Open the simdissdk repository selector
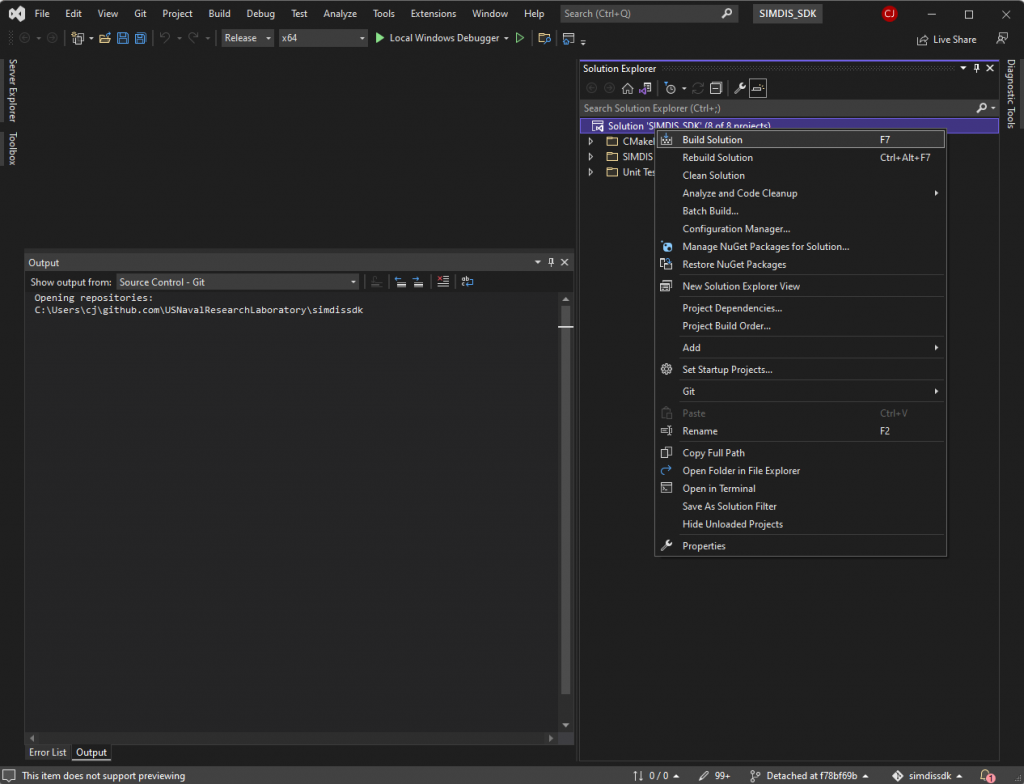Viewport: 1024px width, 784px height. [x=927, y=776]
